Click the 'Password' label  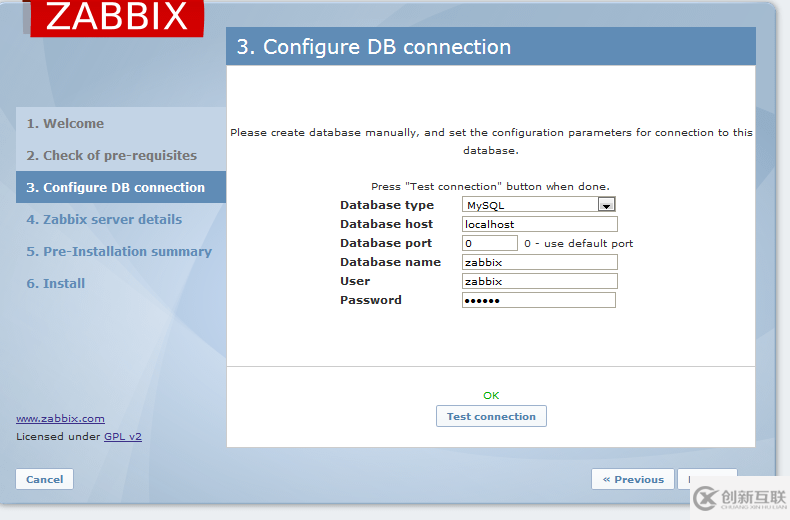(x=371, y=300)
